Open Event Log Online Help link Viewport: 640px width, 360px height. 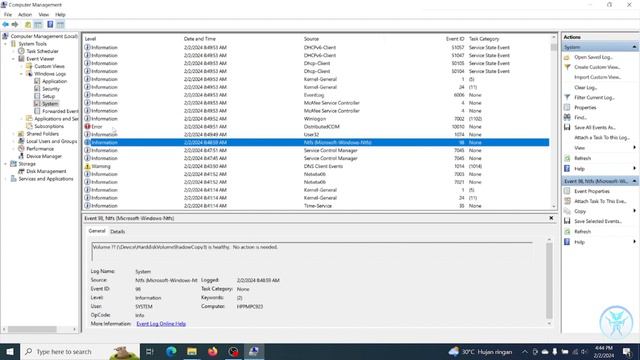(161, 324)
